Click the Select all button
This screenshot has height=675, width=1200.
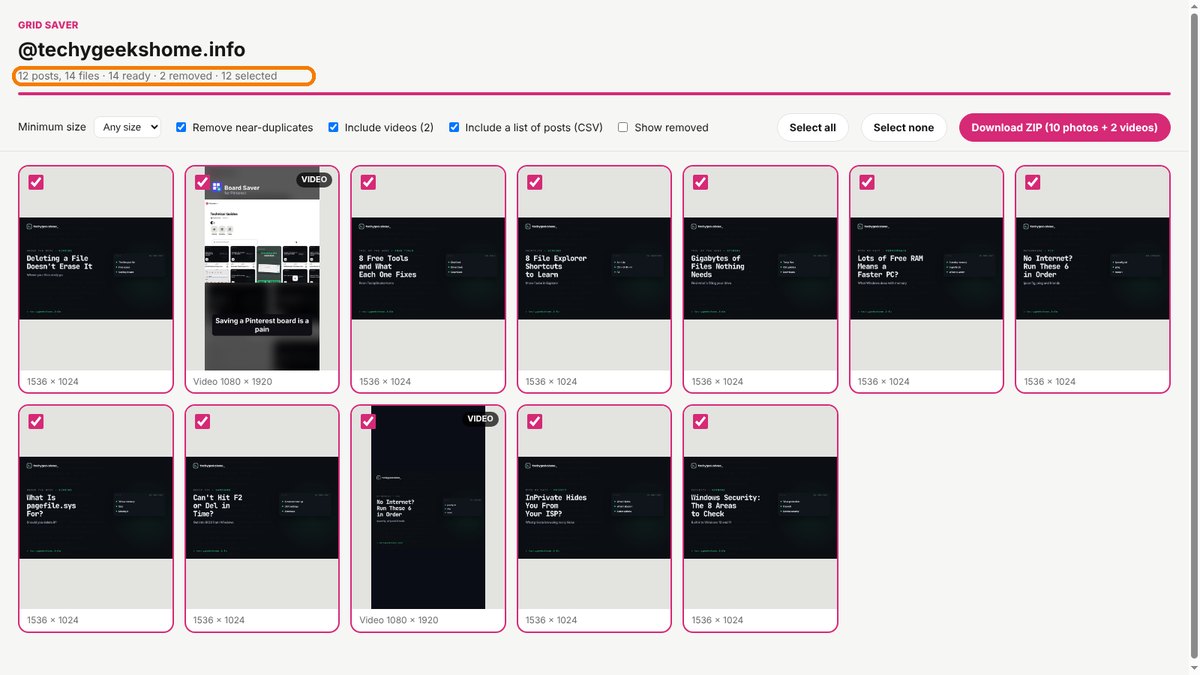click(813, 127)
